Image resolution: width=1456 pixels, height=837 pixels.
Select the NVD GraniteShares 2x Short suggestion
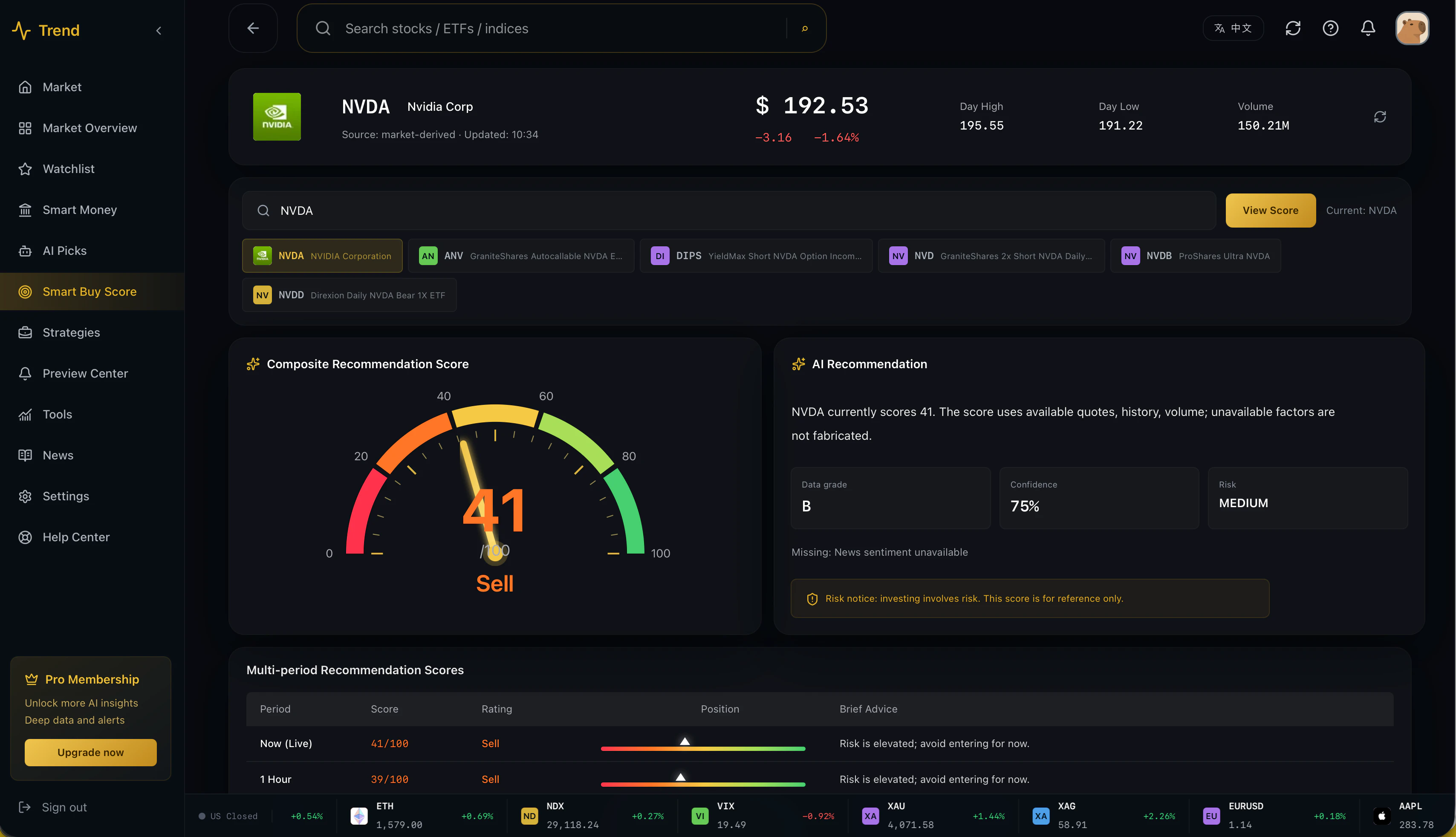tap(991, 256)
